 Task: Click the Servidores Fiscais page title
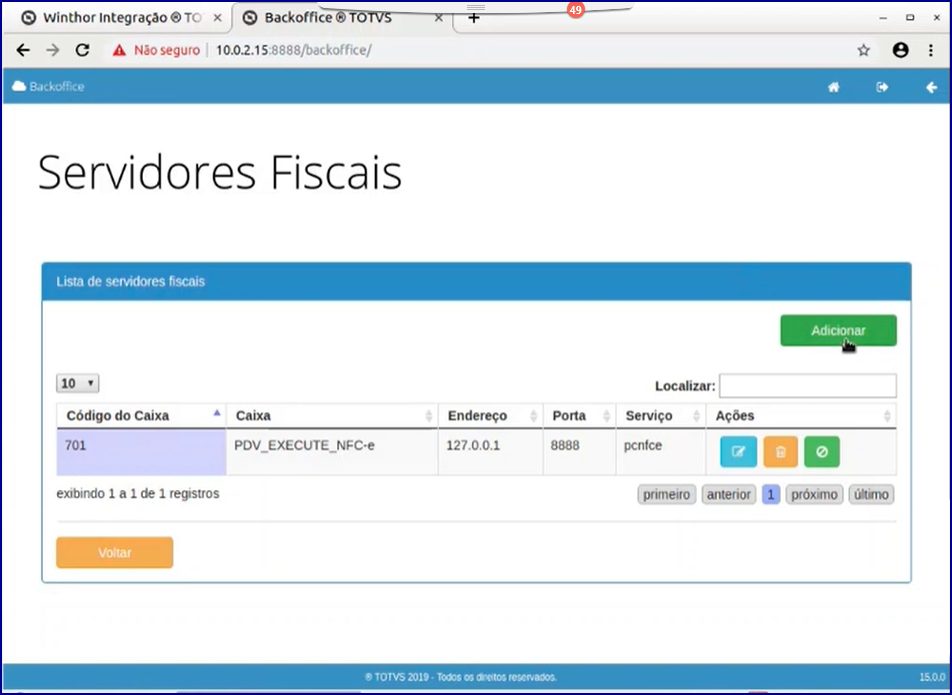pos(220,173)
